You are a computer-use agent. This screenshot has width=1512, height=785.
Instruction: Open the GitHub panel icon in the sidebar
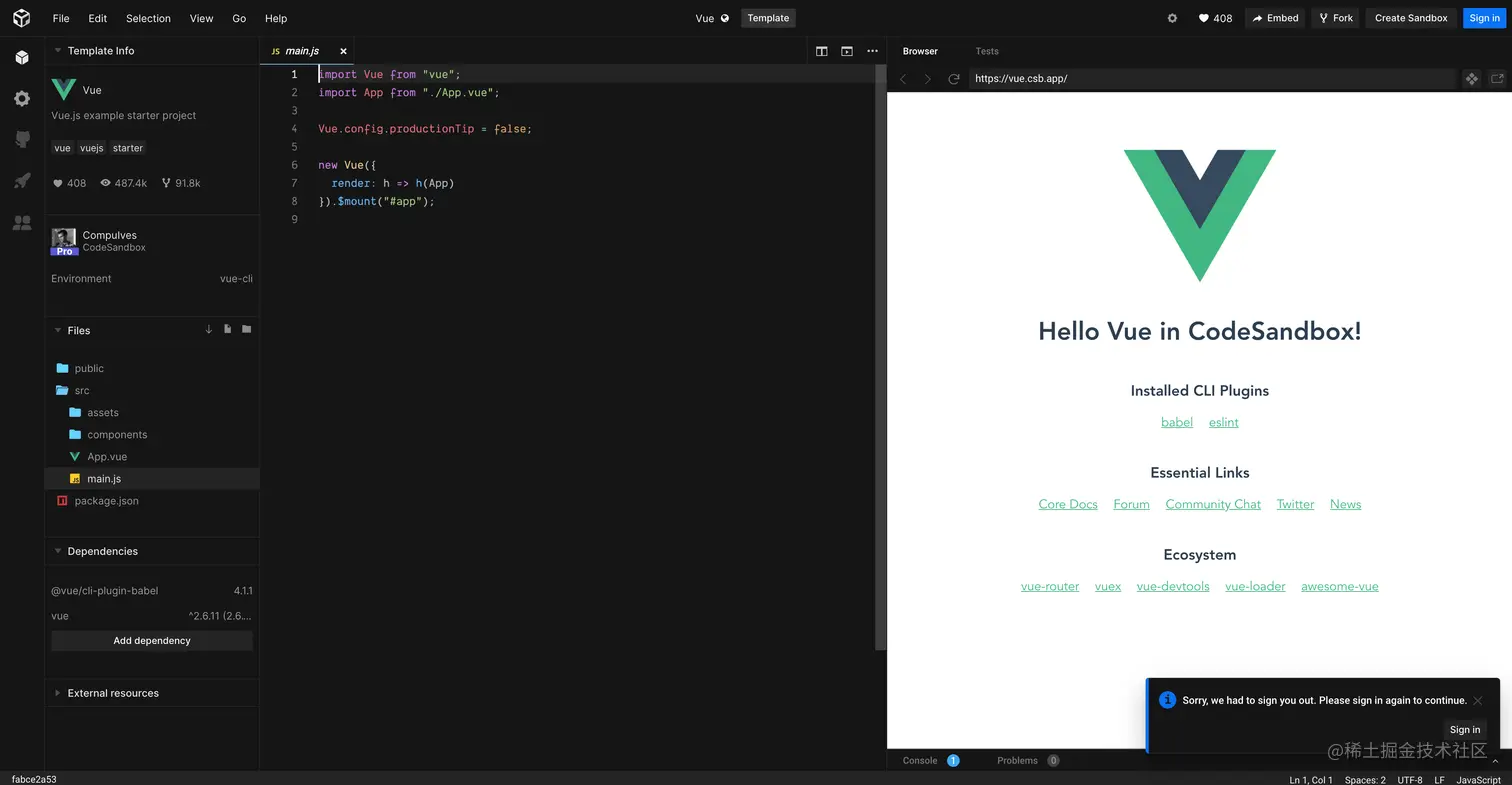coord(22,140)
